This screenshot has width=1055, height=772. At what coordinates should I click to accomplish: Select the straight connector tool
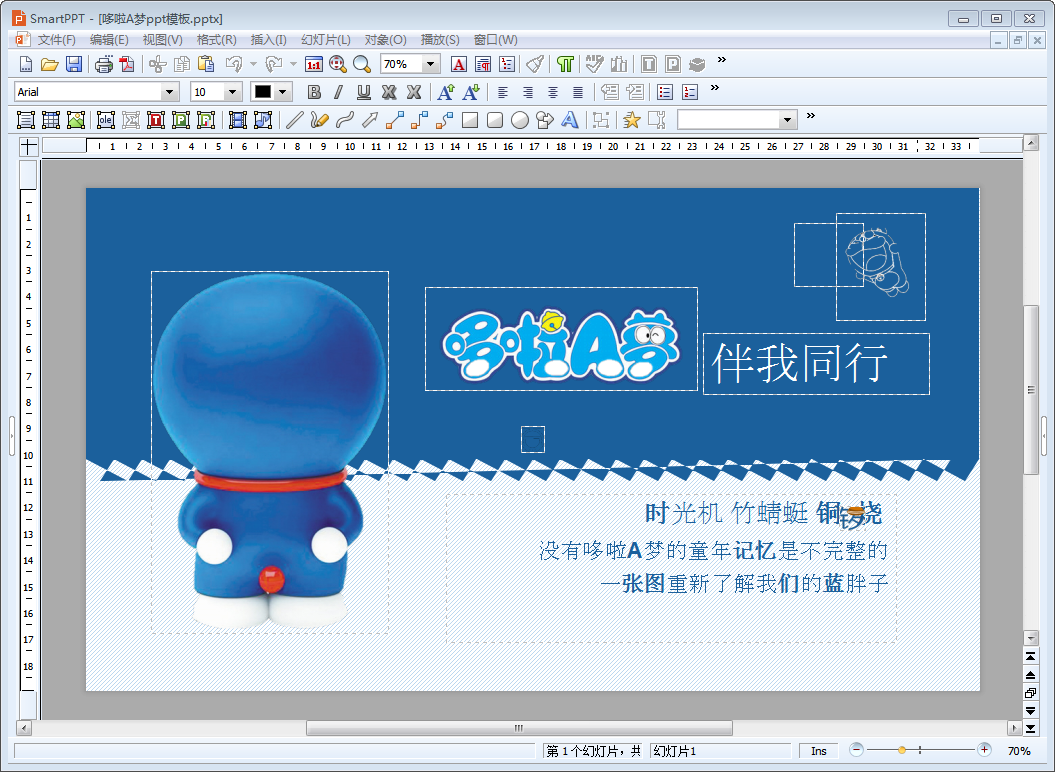395,120
